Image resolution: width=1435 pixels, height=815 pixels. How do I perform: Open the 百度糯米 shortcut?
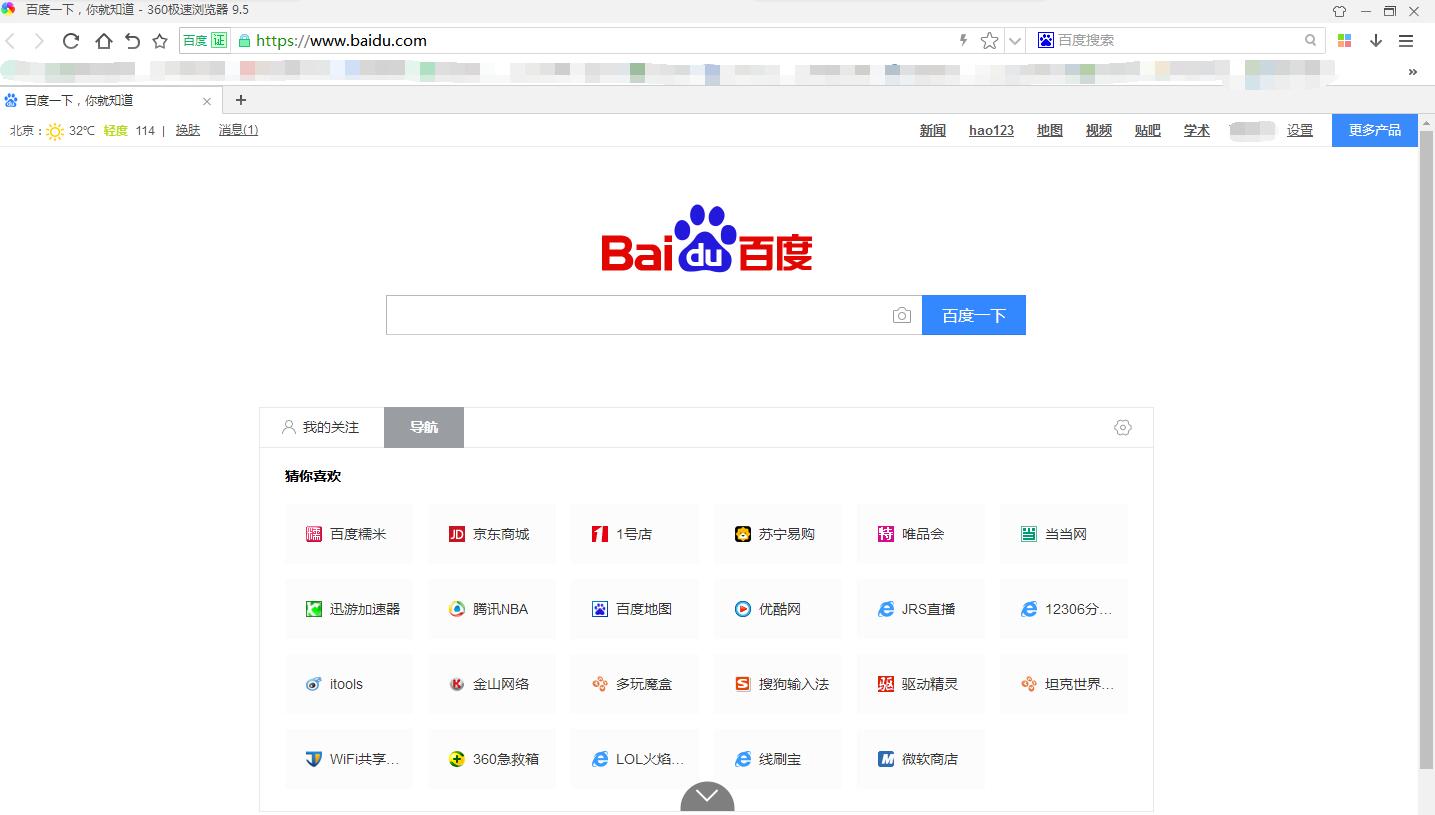pos(348,533)
